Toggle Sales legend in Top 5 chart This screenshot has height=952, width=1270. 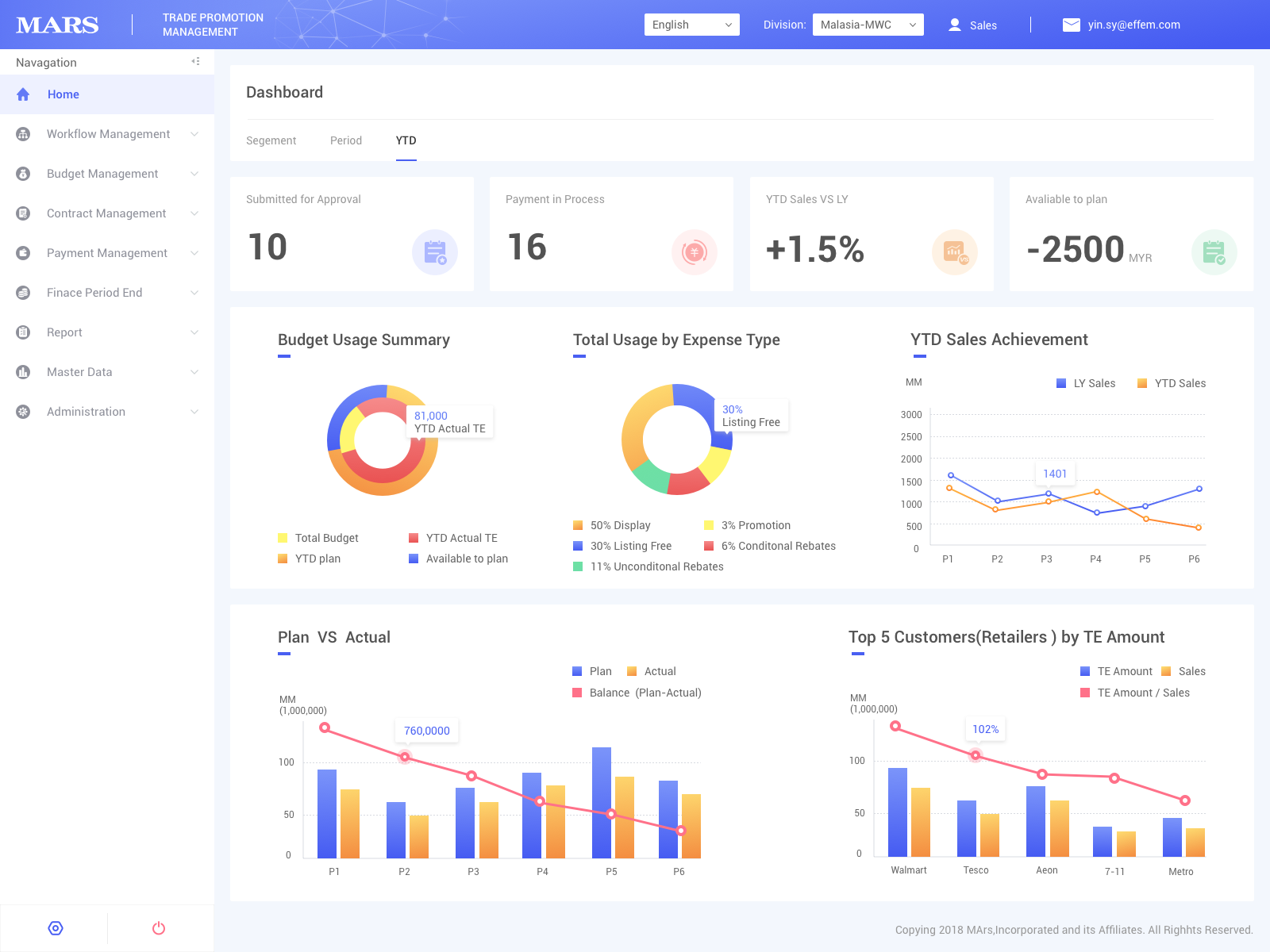point(1183,671)
